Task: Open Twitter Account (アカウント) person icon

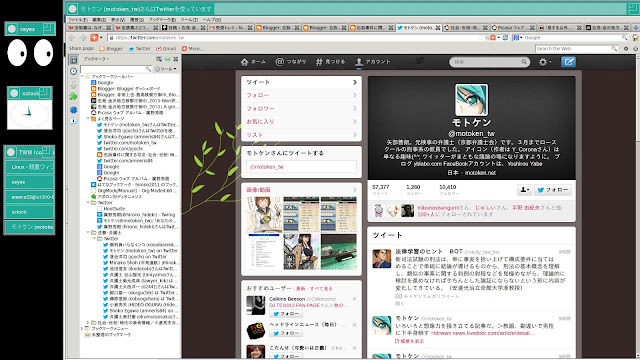Action: coord(359,62)
